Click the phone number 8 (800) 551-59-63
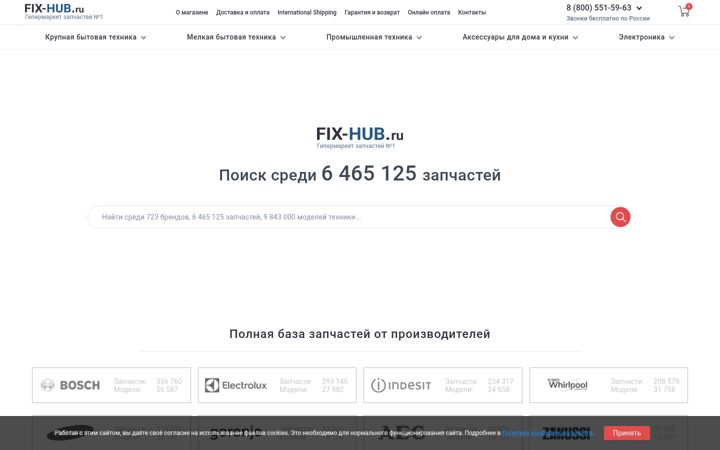This screenshot has height=450, width=720. 598,8
